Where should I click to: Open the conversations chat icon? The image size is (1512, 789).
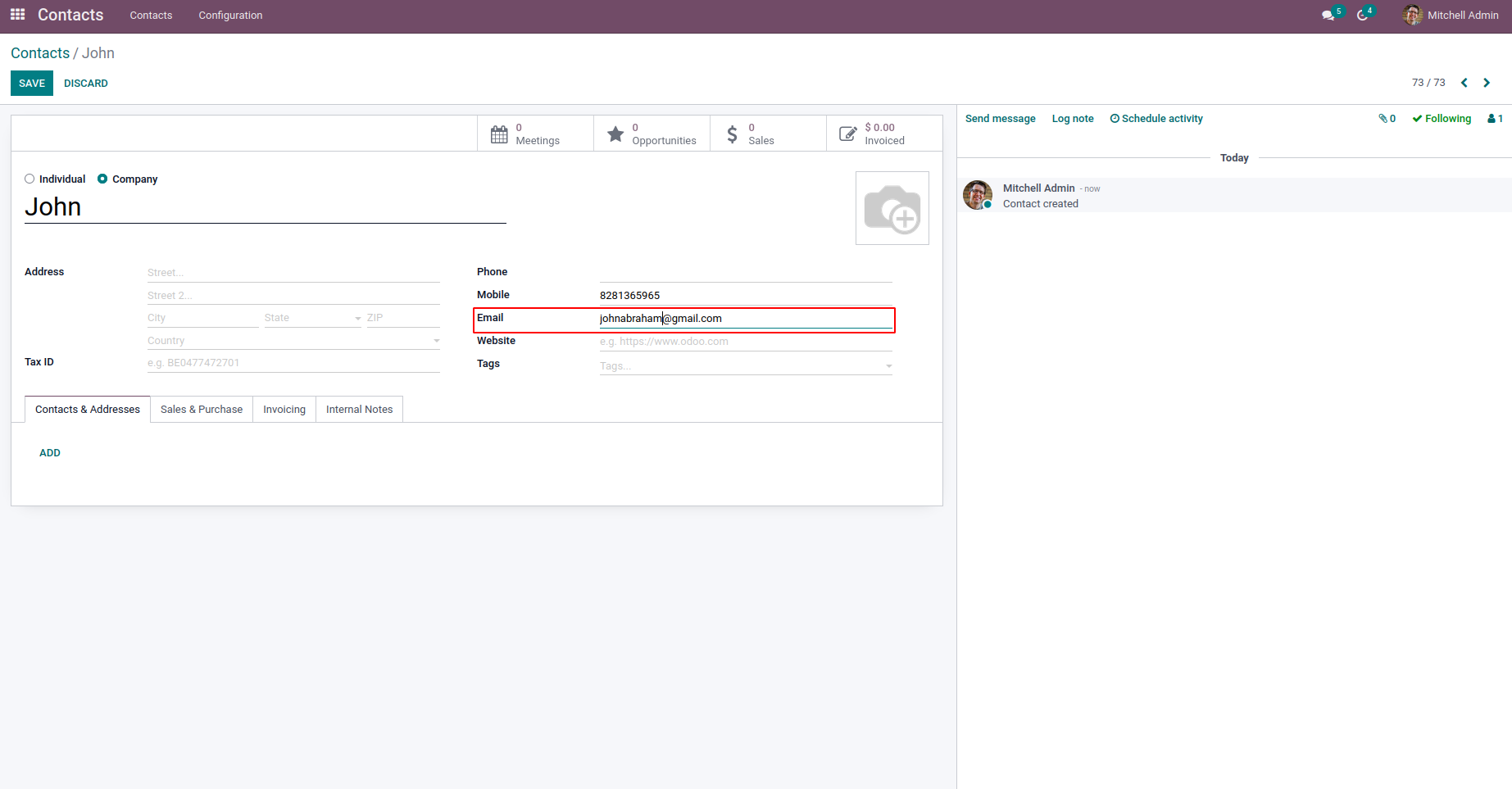click(1328, 16)
